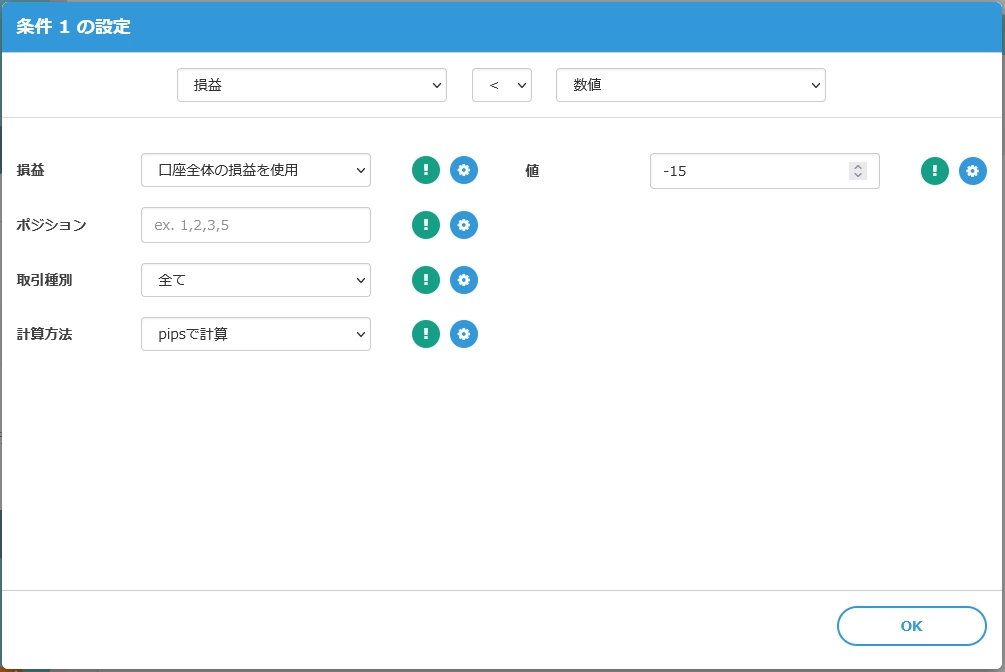1005x672 pixels.
Task: Open the gear settings for 取引種別
Action: pyautogui.click(x=463, y=280)
